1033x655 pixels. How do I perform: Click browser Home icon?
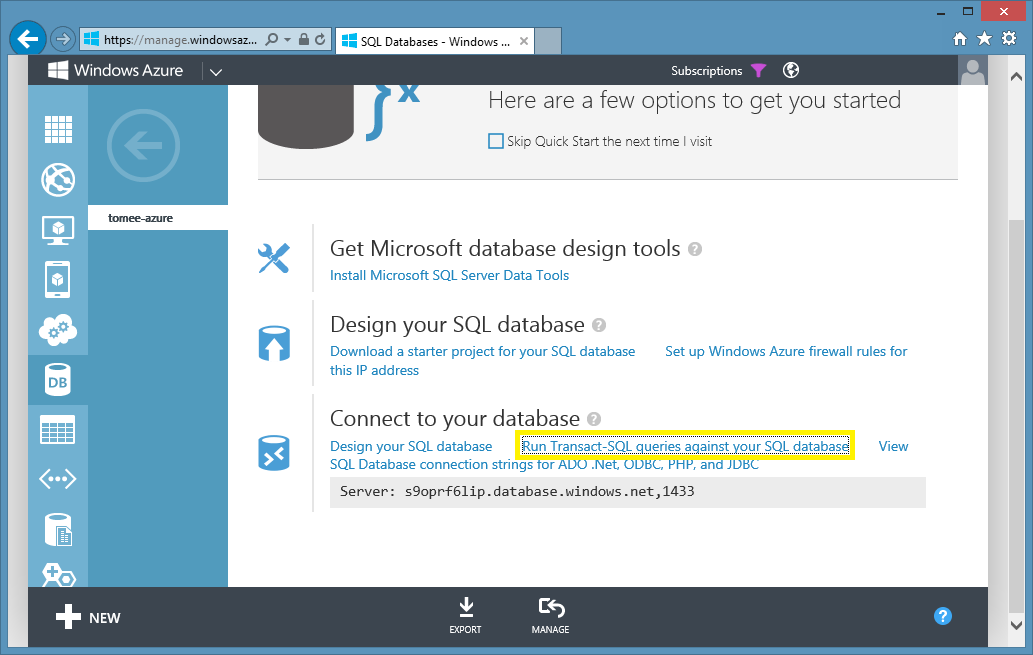(960, 39)
